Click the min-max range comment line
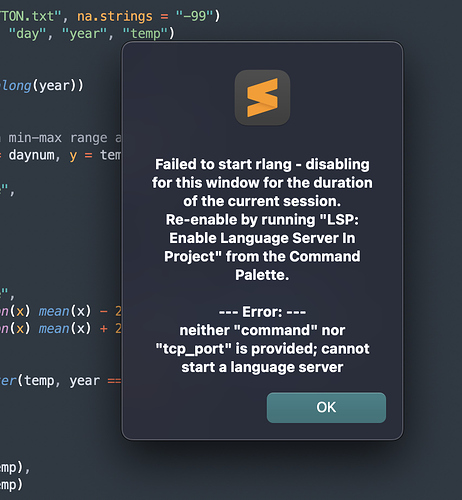The width and height of the screenshot is (462, 500). (62, 138)
